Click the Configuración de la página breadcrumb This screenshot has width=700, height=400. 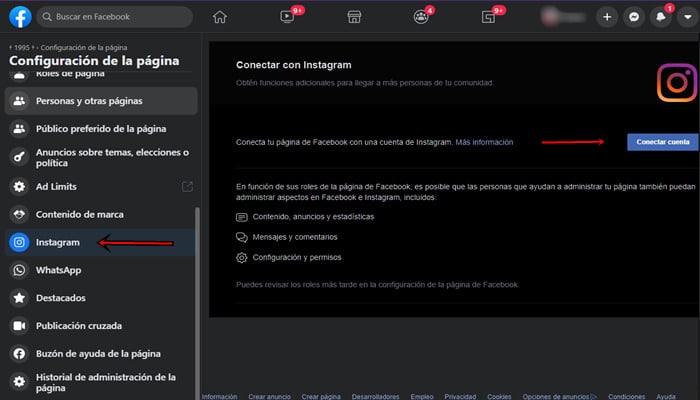tap(84, 47)
